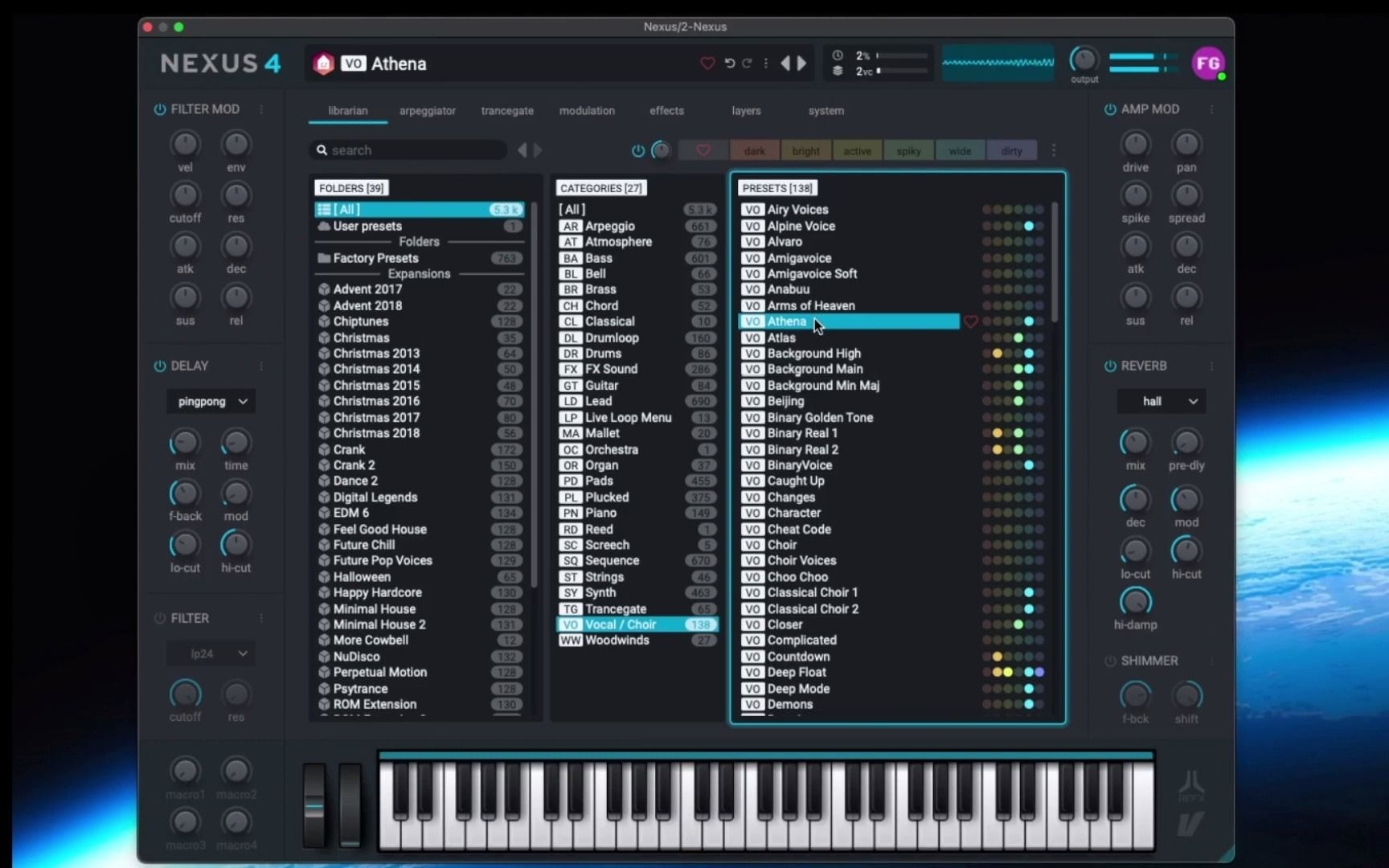Click the home icon beside Athena
Image resolution: width=1389 pixels, height=868 pixels.
[x=323, y=63]
